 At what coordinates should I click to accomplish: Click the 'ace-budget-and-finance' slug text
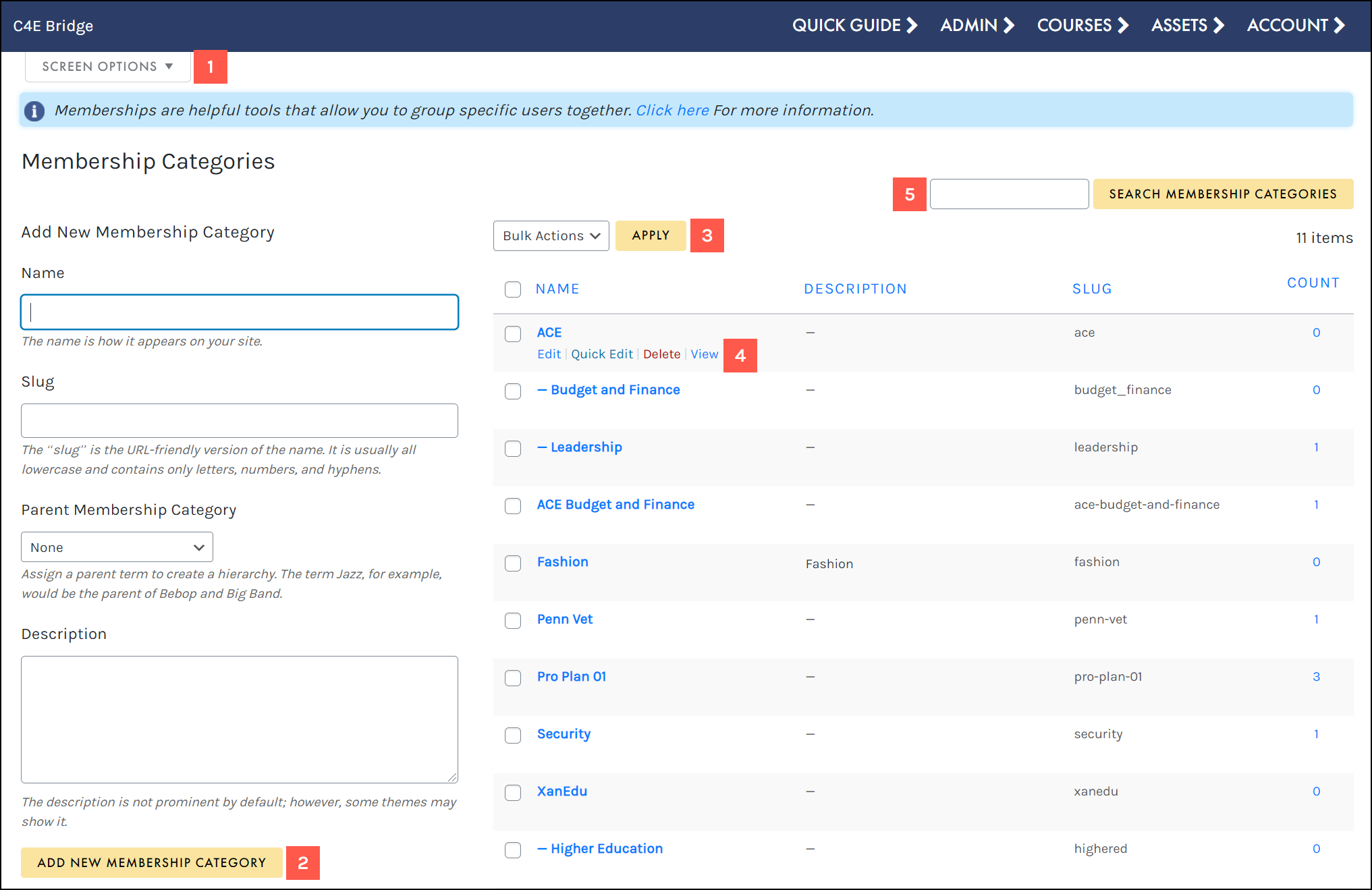coord(1147,505)
